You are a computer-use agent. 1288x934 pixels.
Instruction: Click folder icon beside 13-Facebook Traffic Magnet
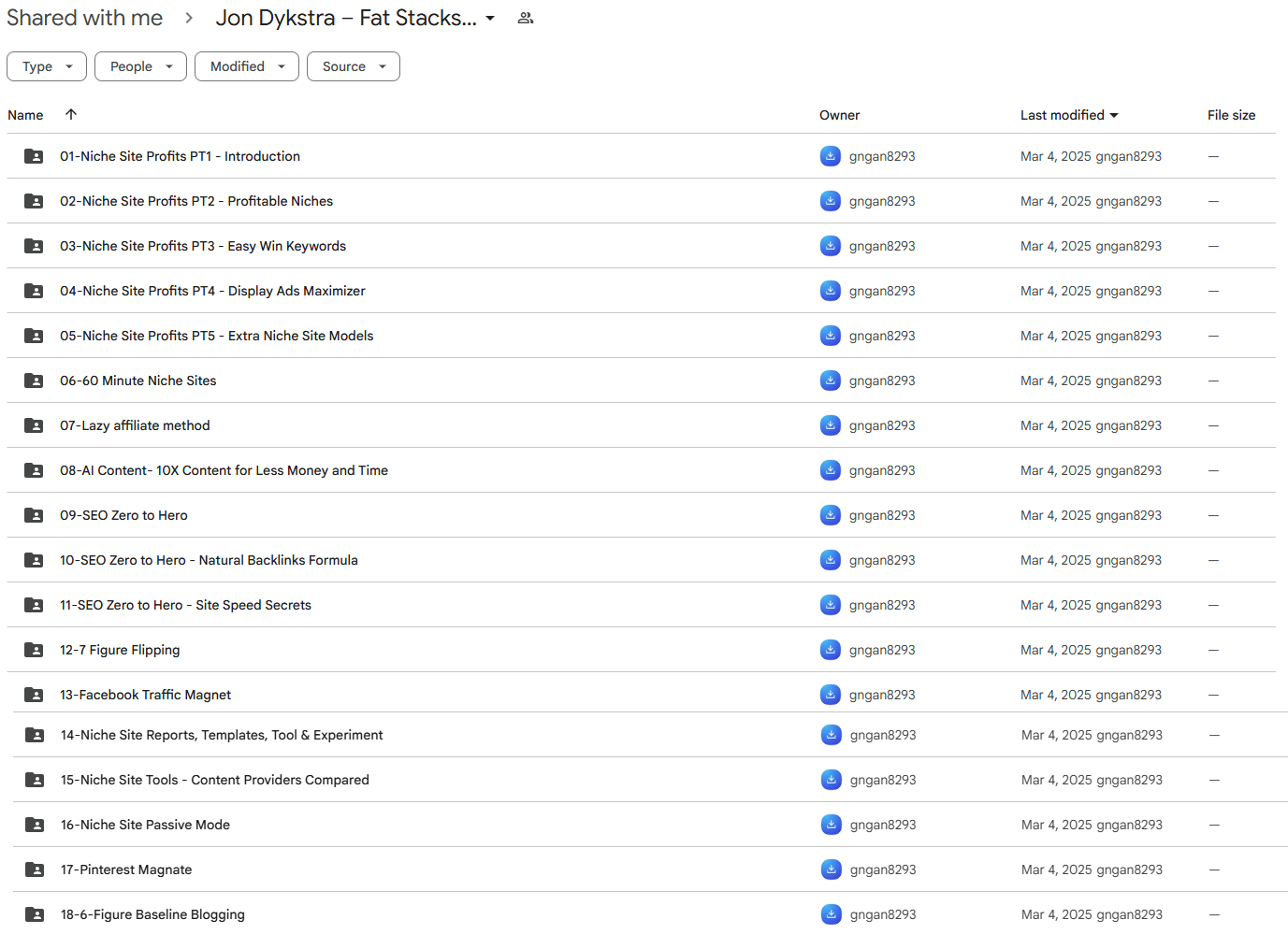(x=34, y=695)
